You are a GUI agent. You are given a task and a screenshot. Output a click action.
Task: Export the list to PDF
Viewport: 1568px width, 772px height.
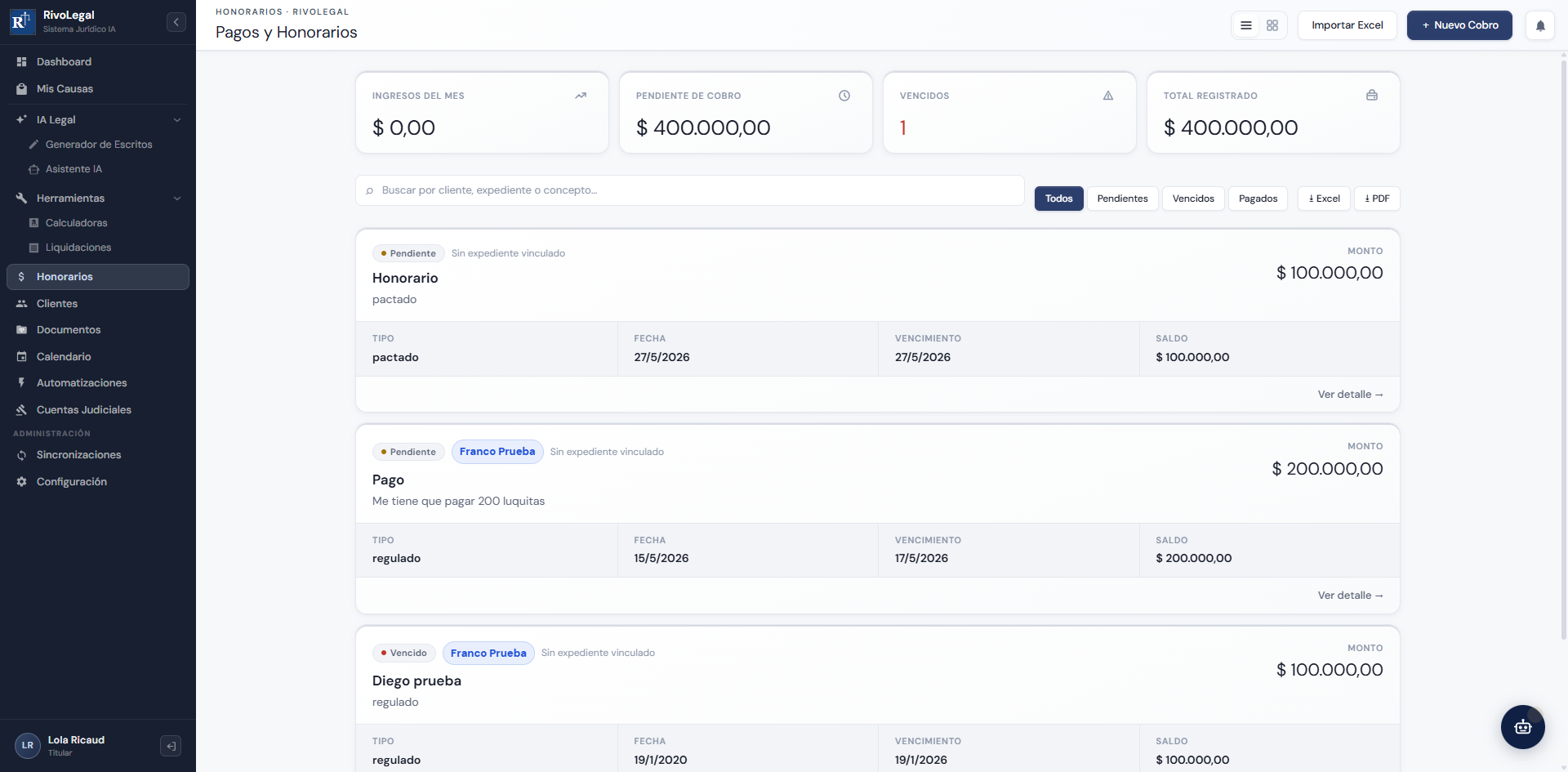[x=1377, y=199]
